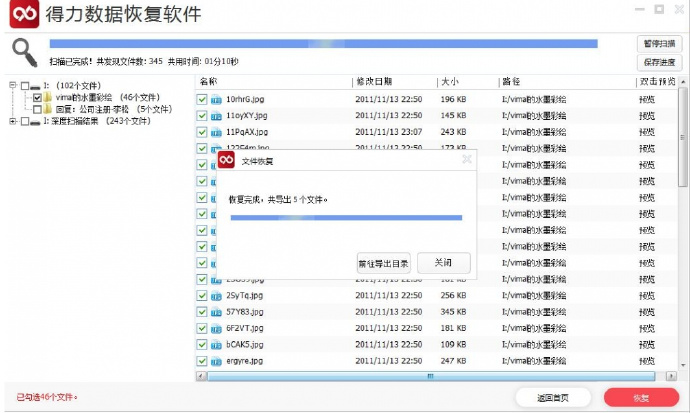
Task: Sort by 路径 column header
Action: pos(511,81)
